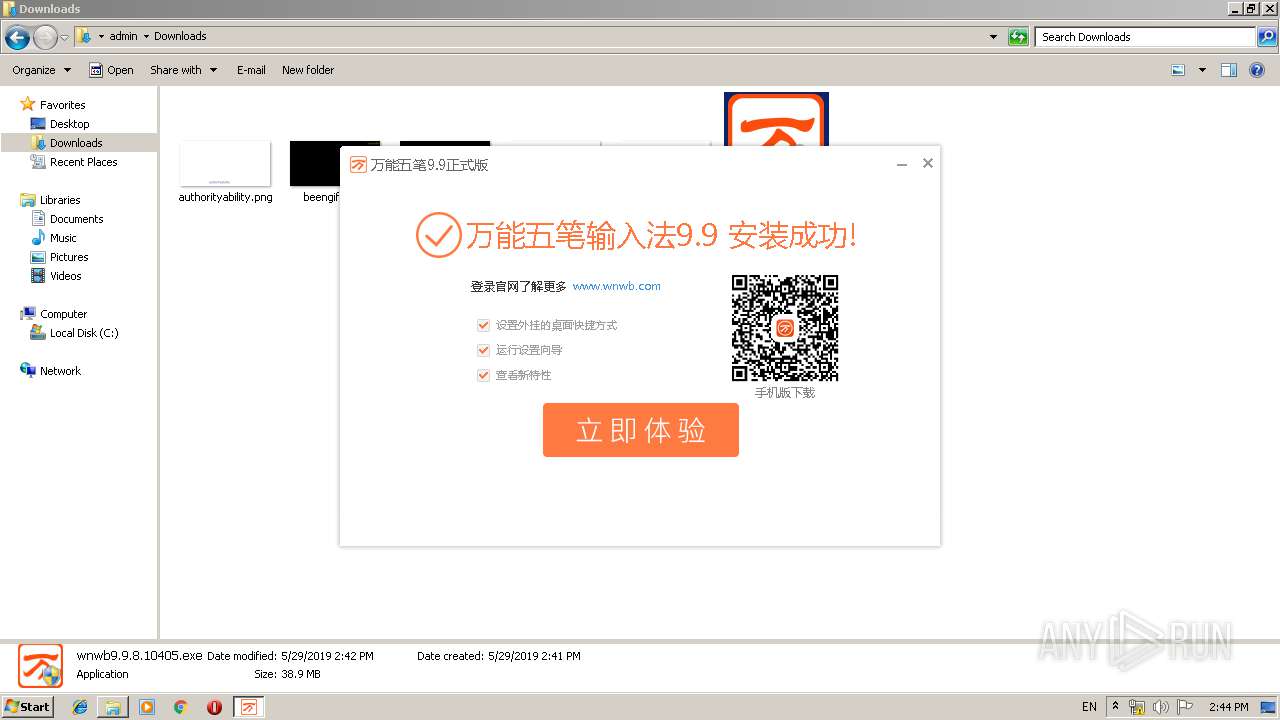The width and height of the screenshot is (1280, 720).
Task: Open the www.wnwb.com website link
Action: click(x=616, y=286)
